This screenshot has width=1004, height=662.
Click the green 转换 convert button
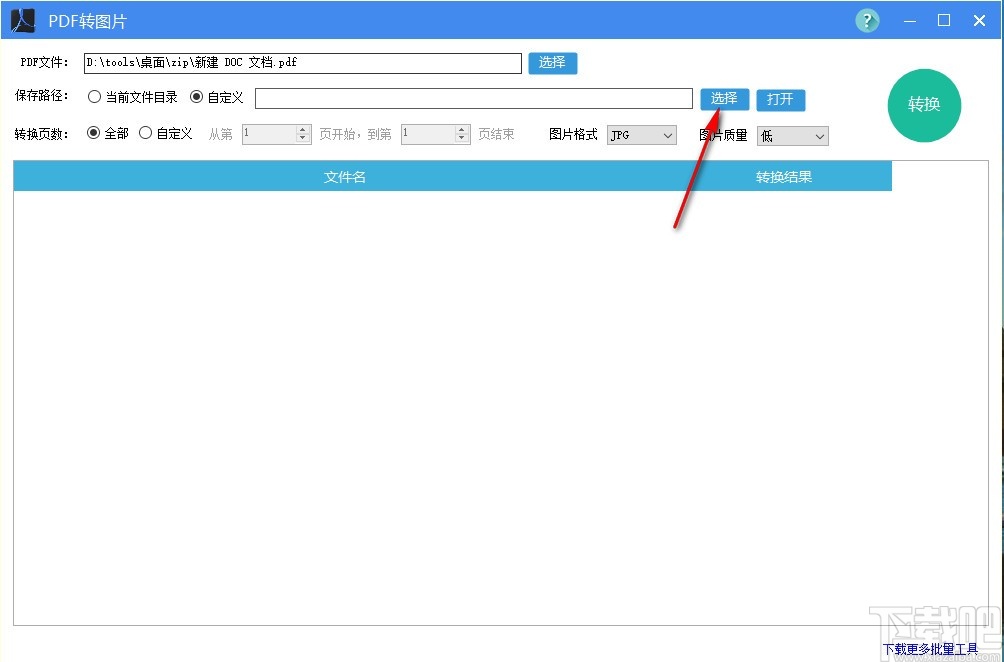pos(924,105)
